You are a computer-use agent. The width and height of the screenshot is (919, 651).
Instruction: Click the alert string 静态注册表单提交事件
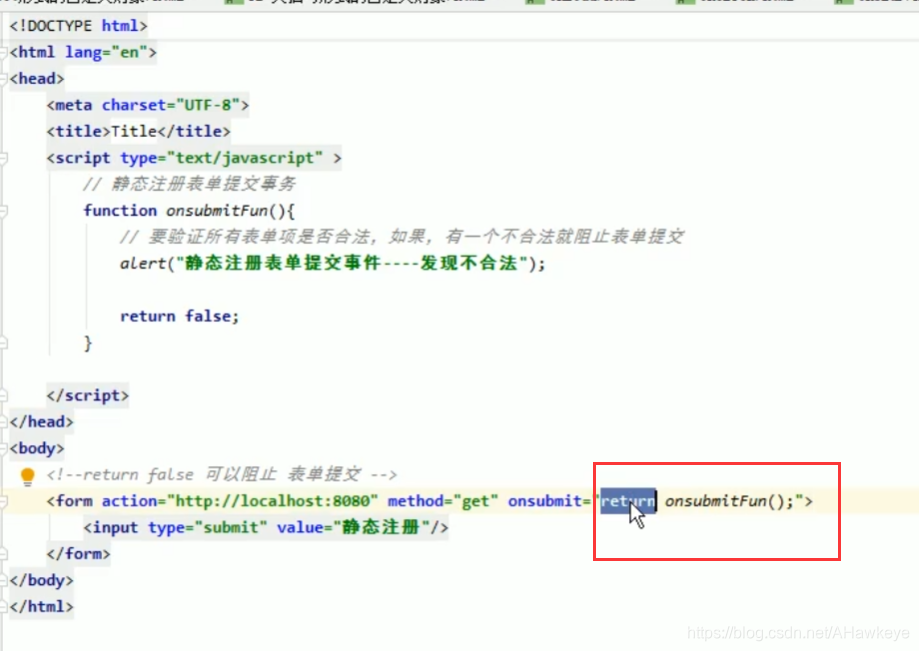(351, 263)
